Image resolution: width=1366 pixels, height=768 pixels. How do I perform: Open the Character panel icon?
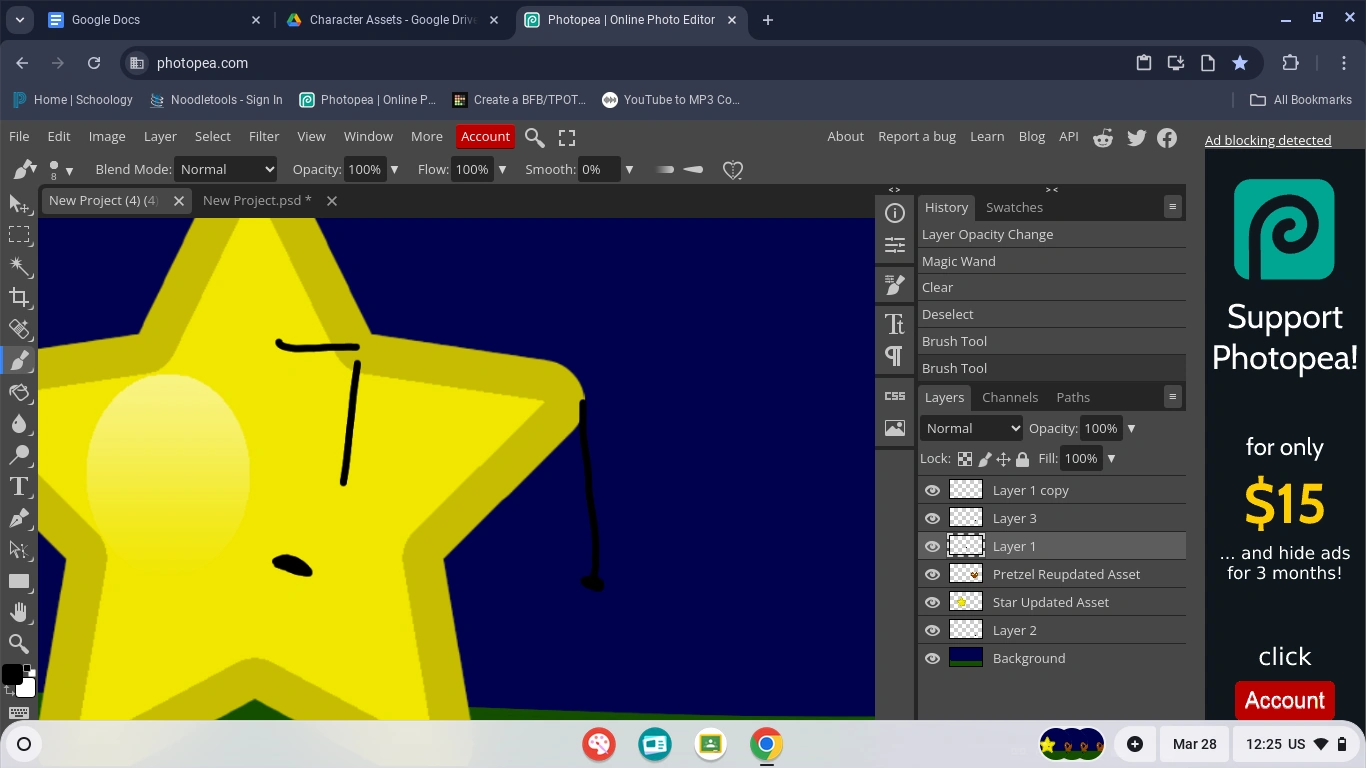pyautogui.click(x=895, y=323)
